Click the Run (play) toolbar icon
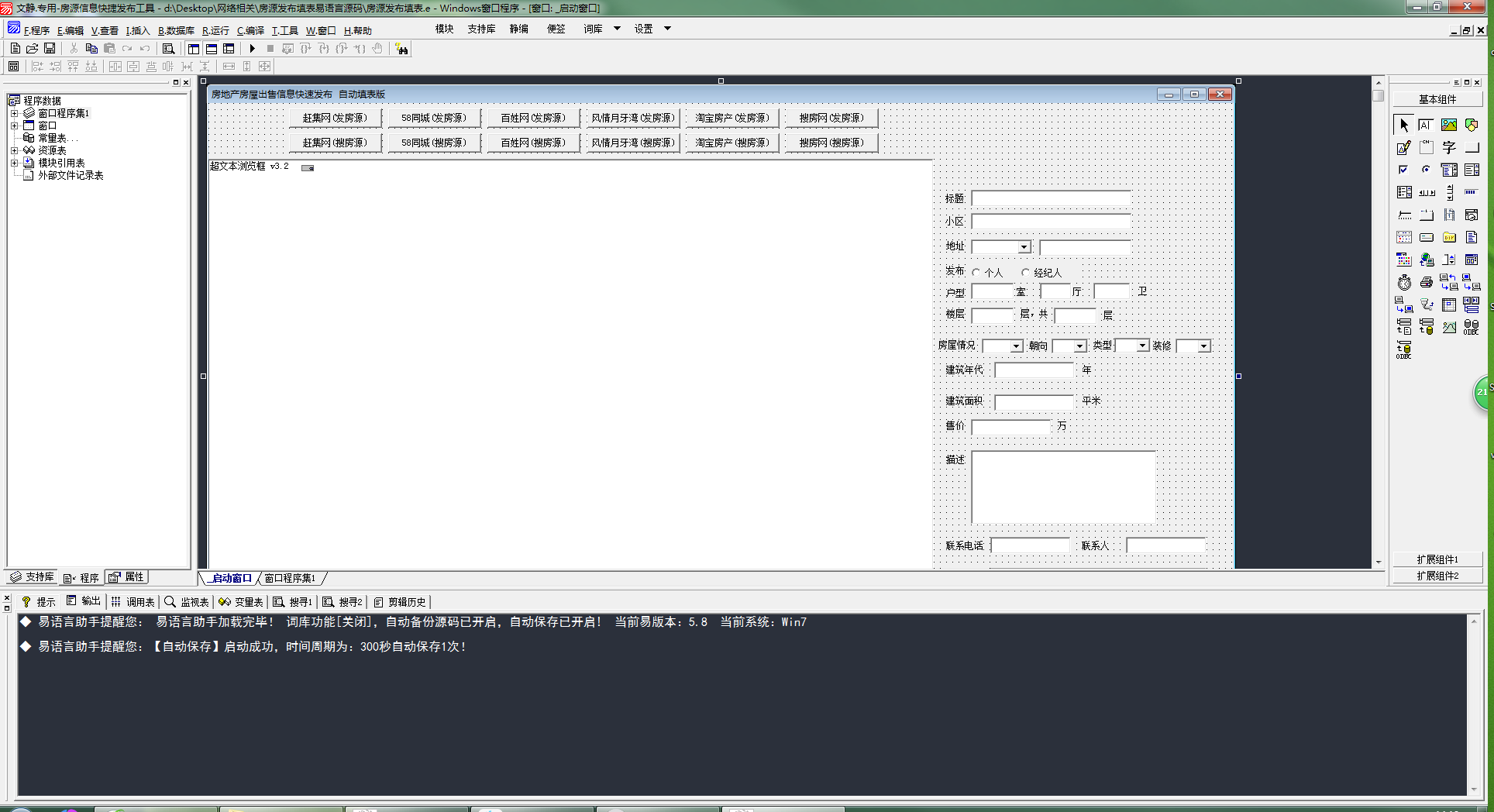This screenshot has height=812, width=1494. pos(252,49)
